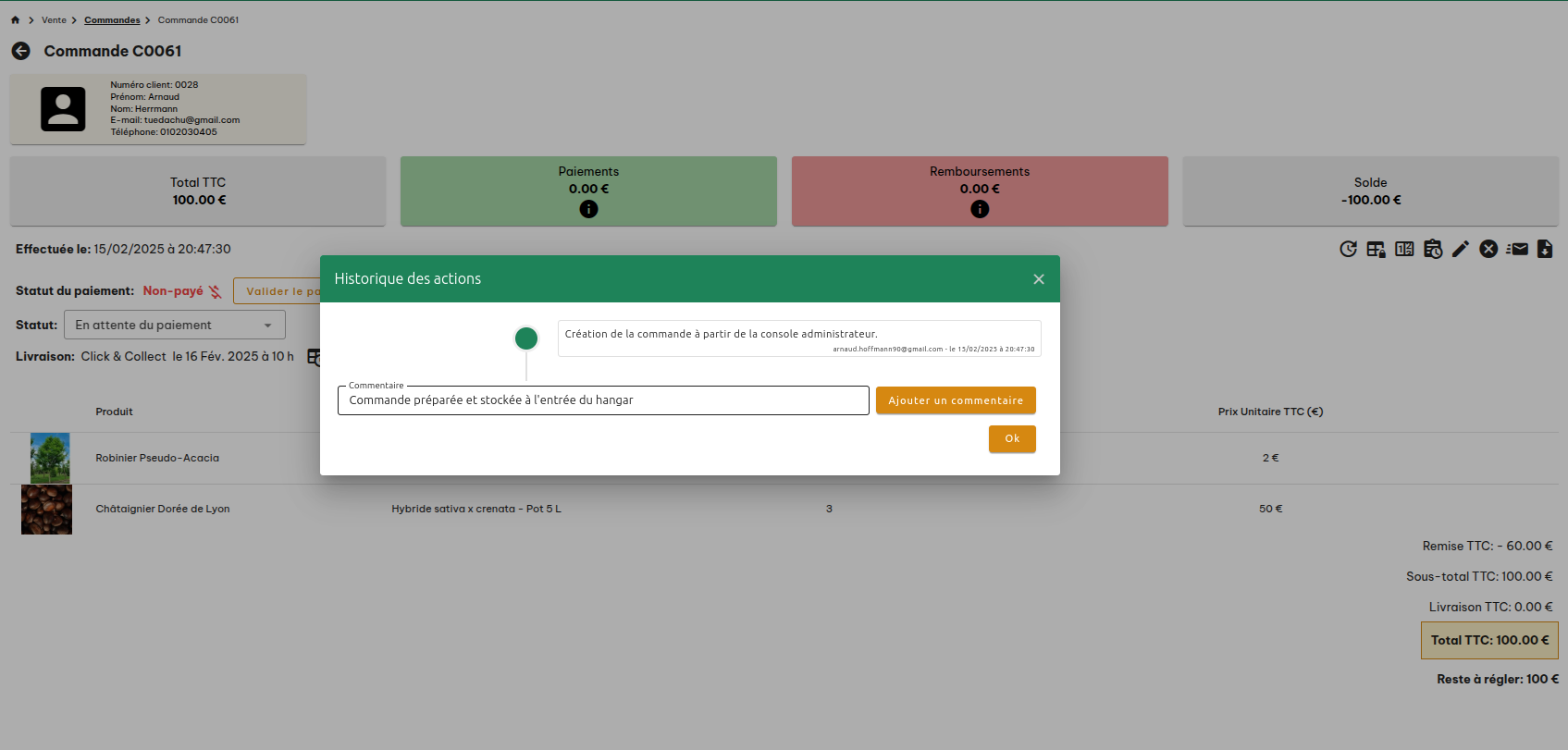The width and height of the screenshot is (1568, 750).
Task: Send order email with mail icon
Action: click(x=1517, y=249)
